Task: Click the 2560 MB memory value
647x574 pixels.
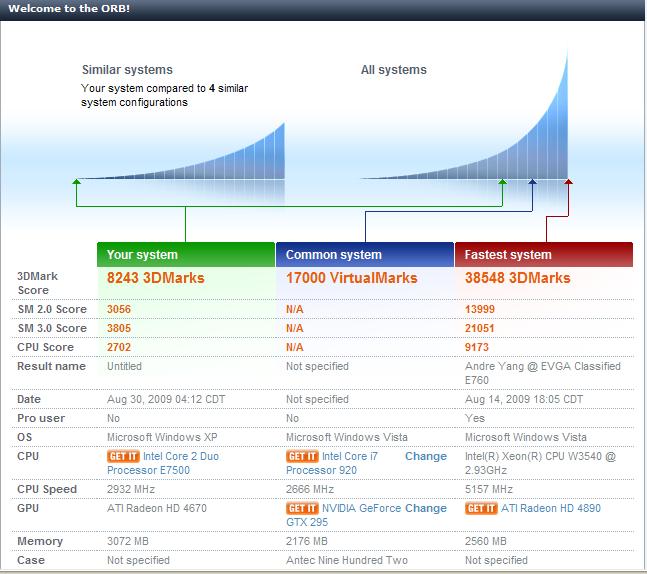Action: click(x=486, y=541)
